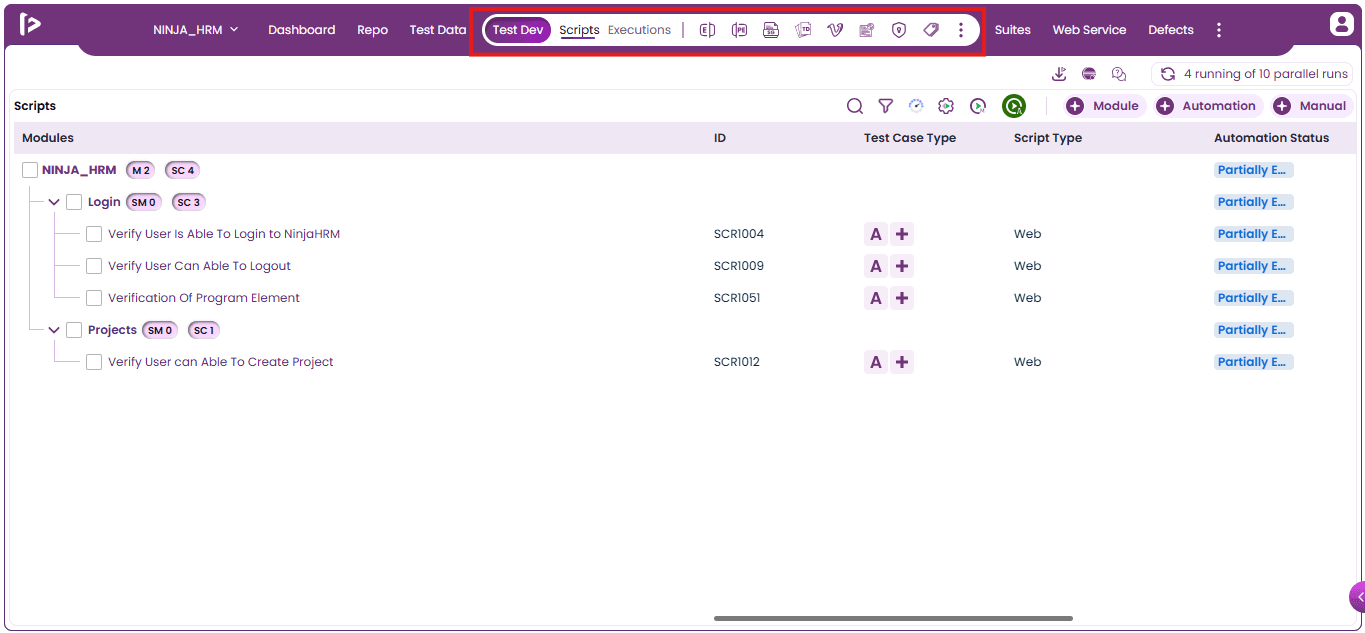Viewport: 1365px width, 633px height.
Task: Click the M 2 badge beside NINJA_HRM
Action: pos(141,170)
